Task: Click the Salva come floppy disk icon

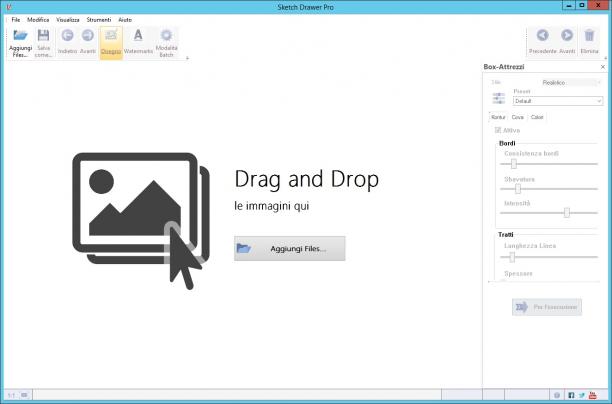Action: tap(43, 36)
